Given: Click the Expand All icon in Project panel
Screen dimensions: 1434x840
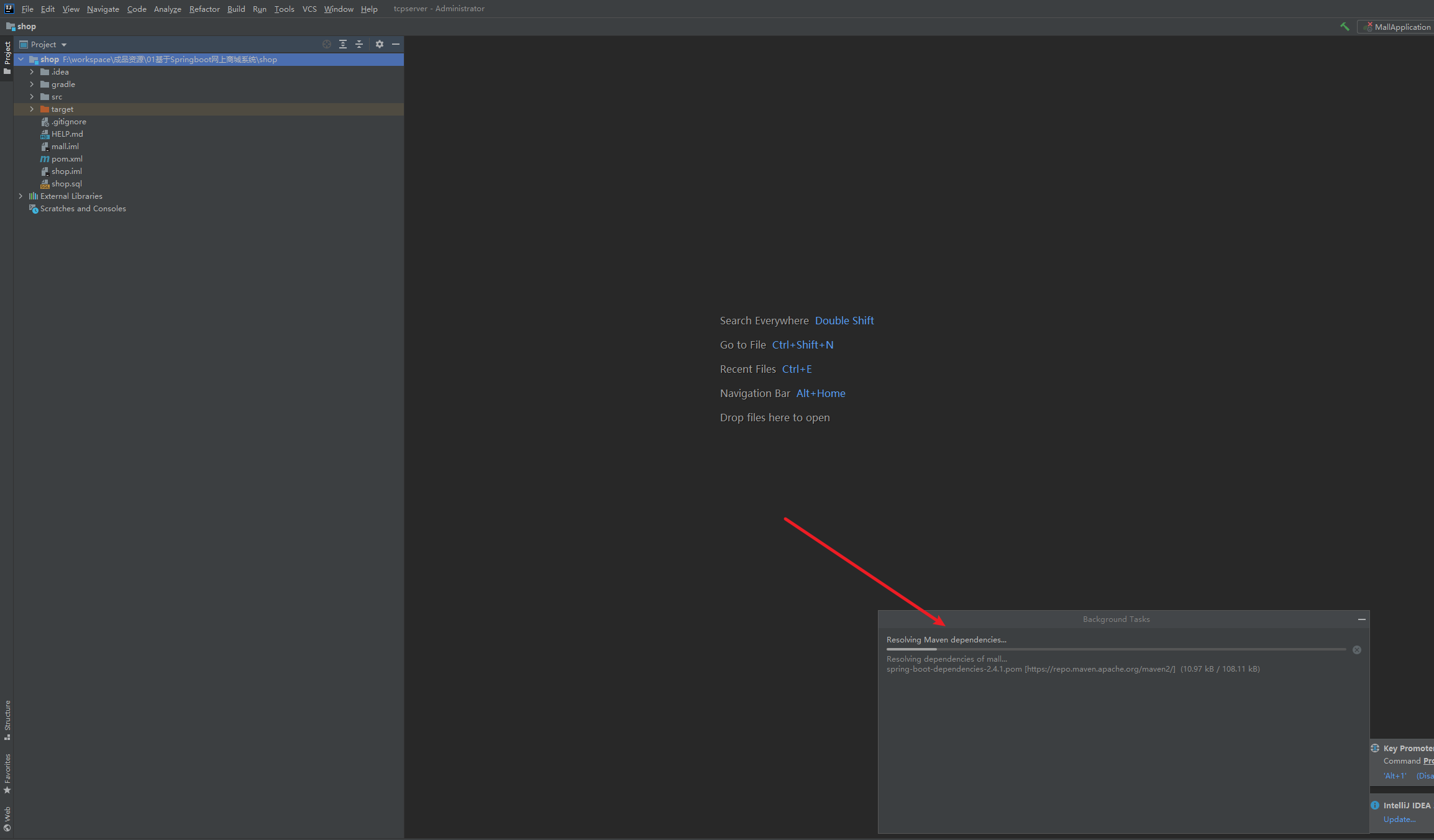Looking at the screenshot, I should [343, 44].
